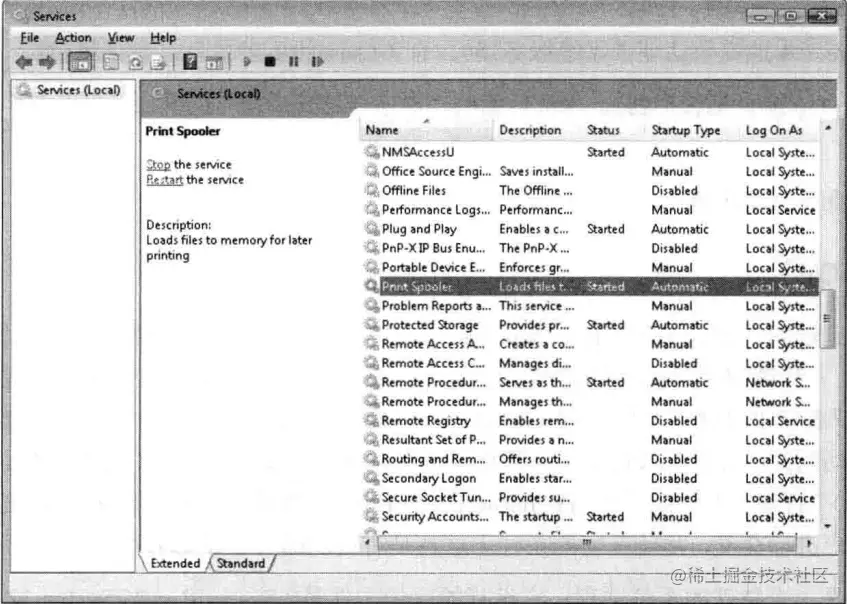Click the Refresh toolbar icon
847x604 pixels.
point(135,63)
